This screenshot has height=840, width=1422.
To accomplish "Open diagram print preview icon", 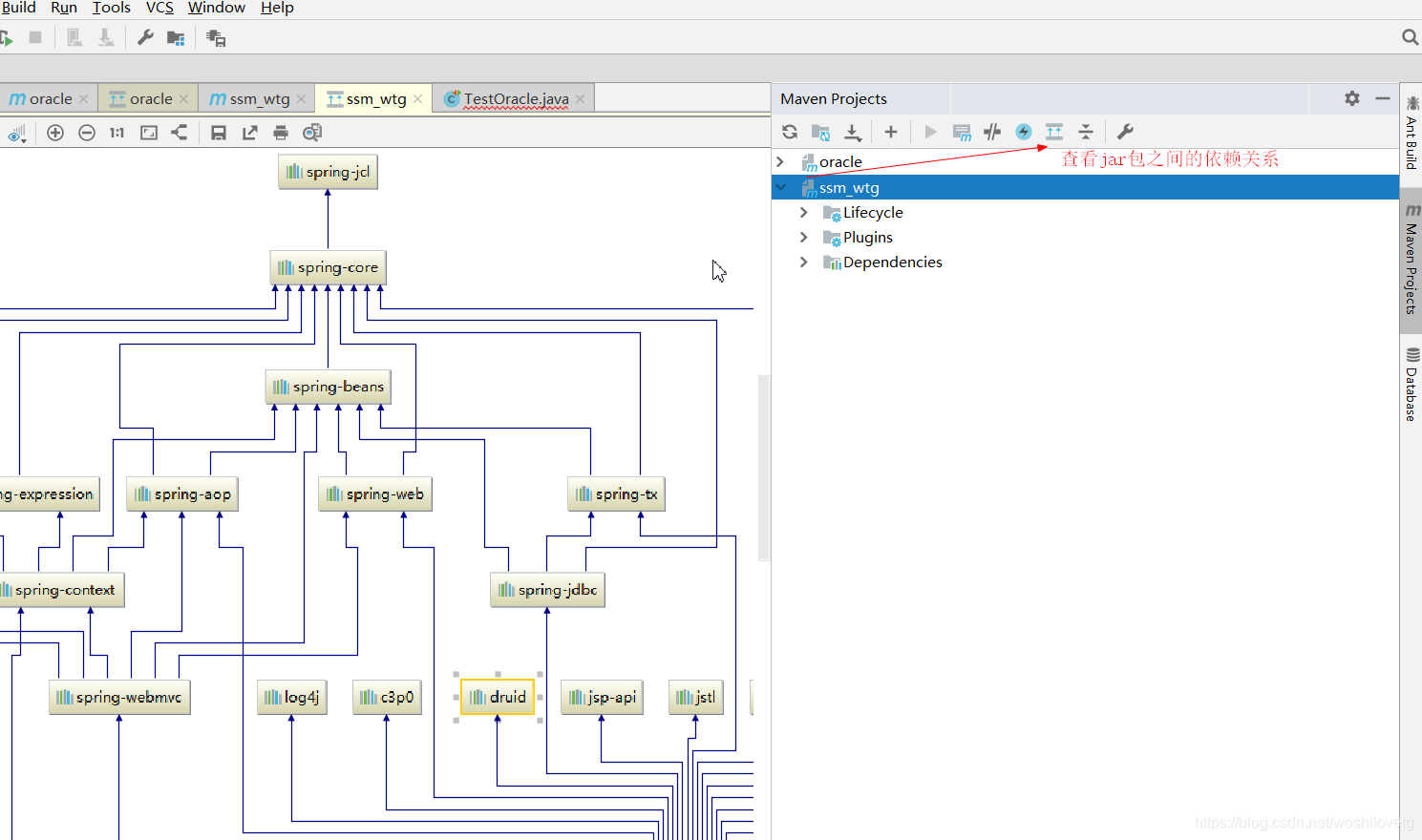I will [x=312, y=133].
